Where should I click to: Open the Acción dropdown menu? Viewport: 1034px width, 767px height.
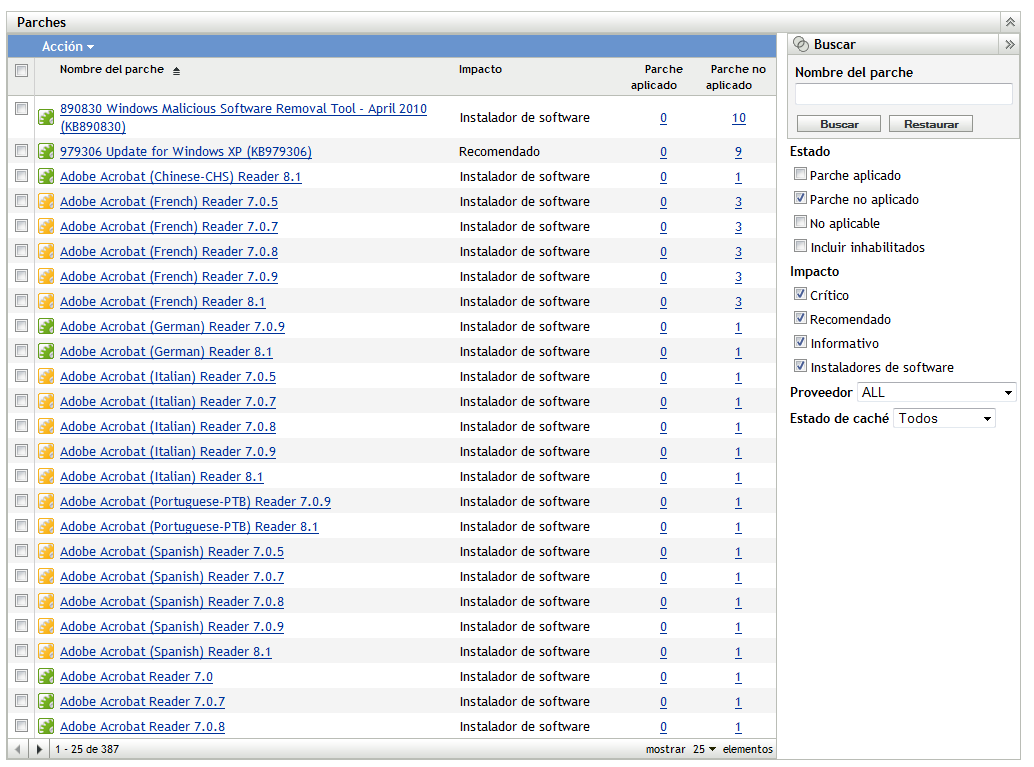pos(68,46)
